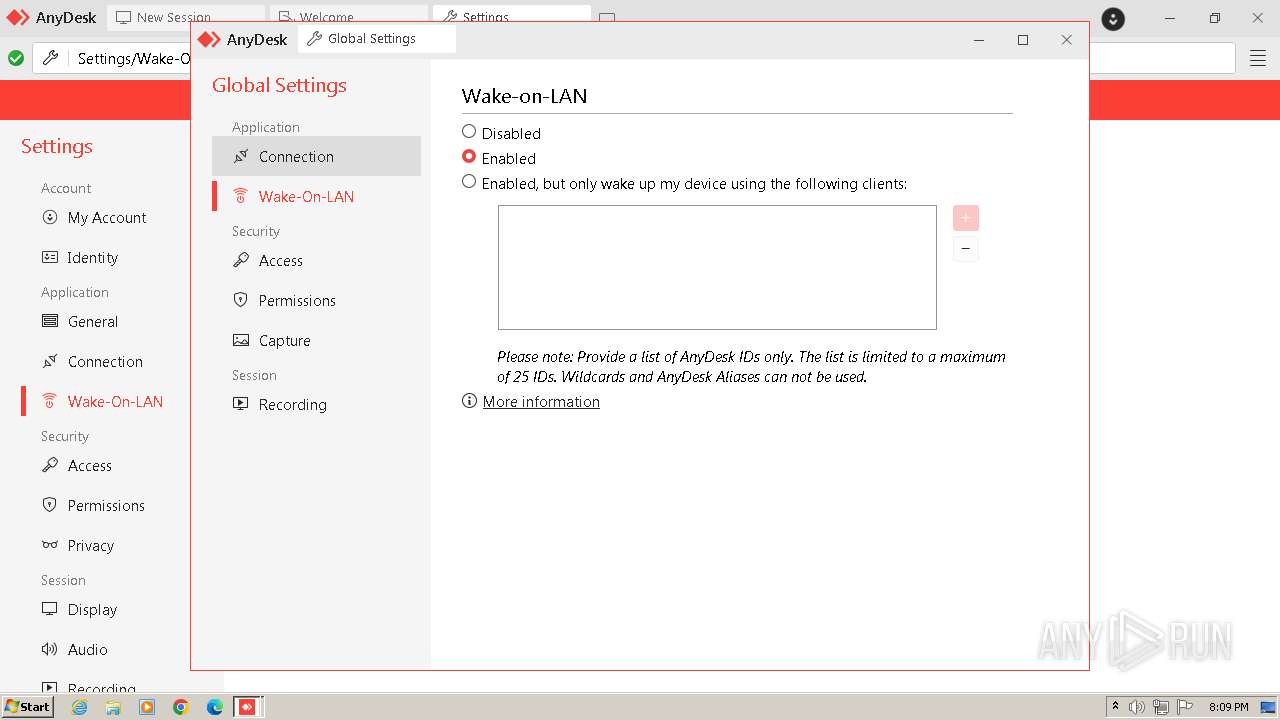The height and width of the screenshot is (720, 1280).
Task: Click Wake-On-LAN signal icon in Global Settings
Action: click(241, 196)
